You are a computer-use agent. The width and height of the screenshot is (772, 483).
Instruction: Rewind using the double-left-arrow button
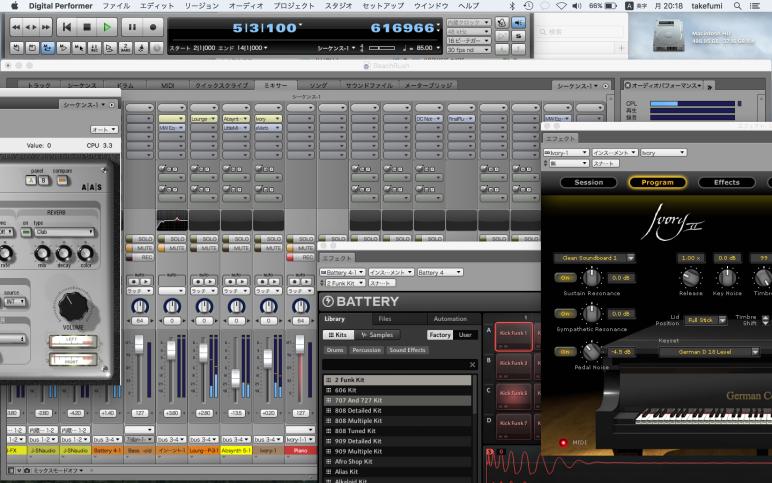point(16,27)
